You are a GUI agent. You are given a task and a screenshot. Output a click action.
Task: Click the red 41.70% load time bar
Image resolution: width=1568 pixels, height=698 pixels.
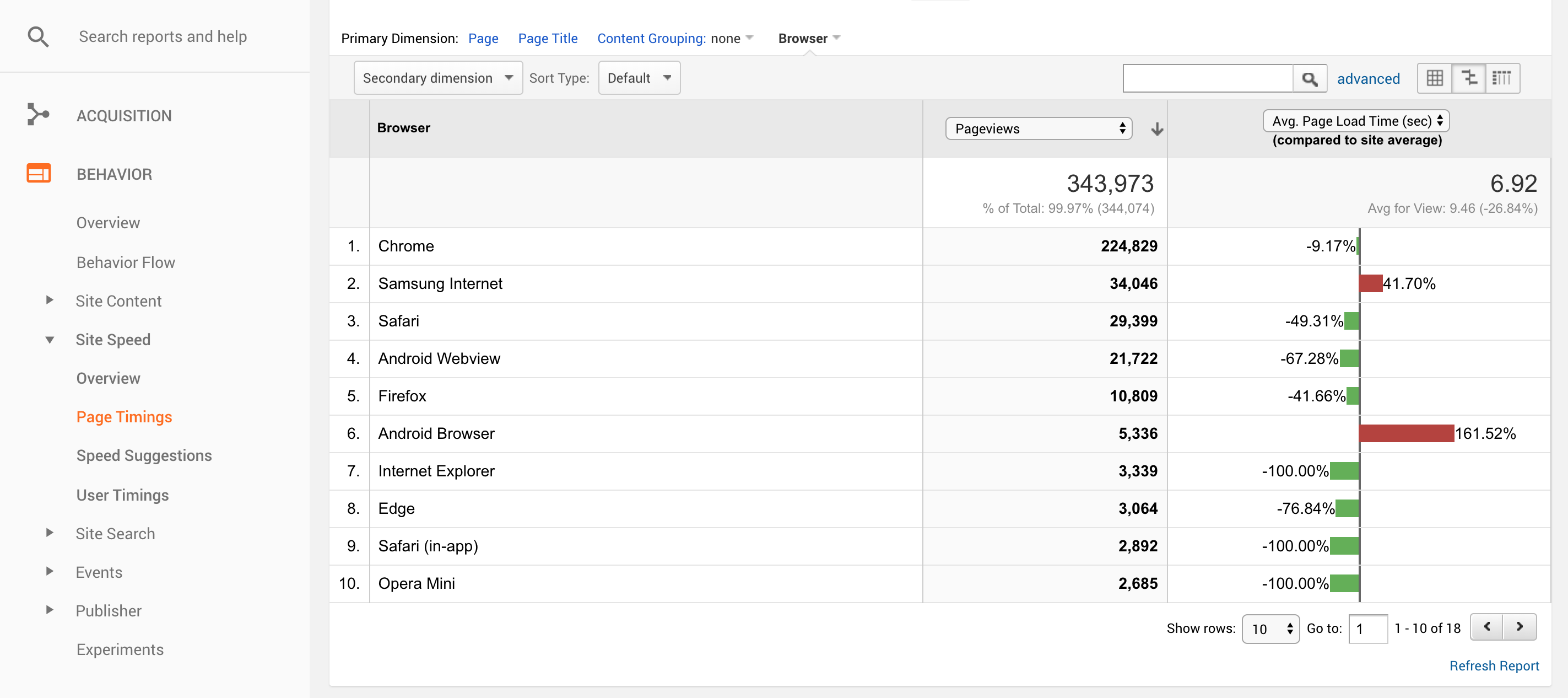tap(1371, 284)
